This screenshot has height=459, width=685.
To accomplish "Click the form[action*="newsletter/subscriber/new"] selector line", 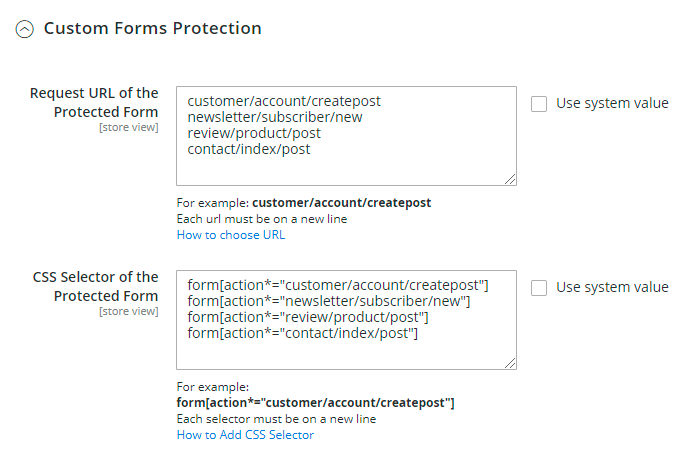I will coord(329,302).
